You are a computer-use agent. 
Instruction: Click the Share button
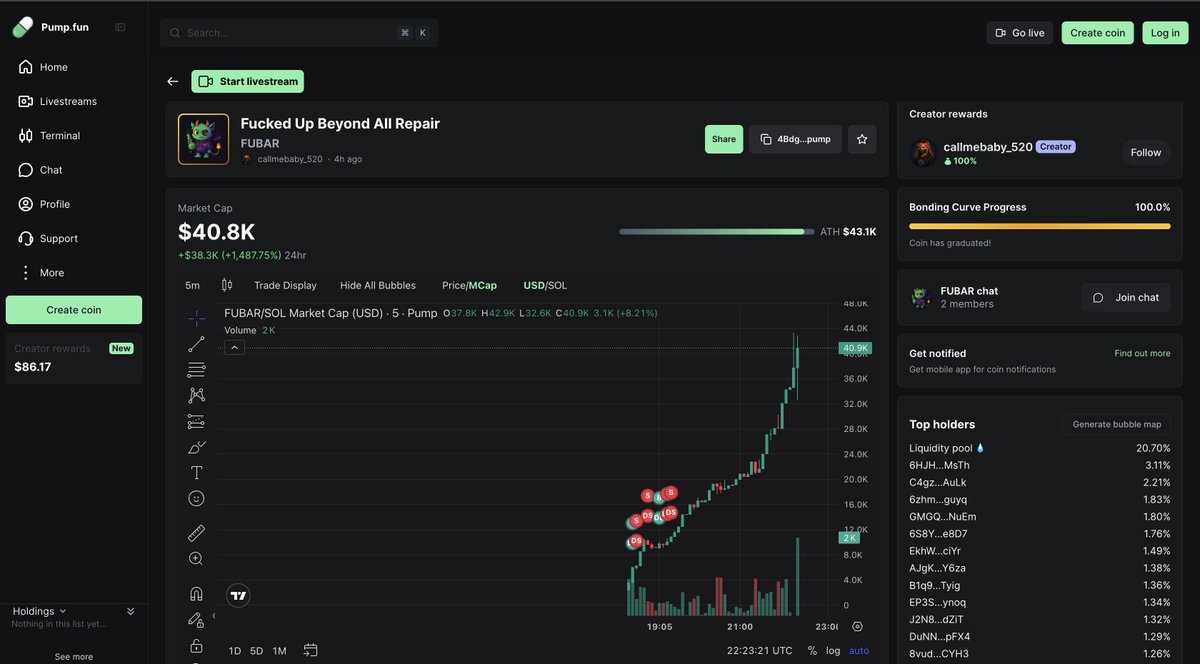[724, 139]
